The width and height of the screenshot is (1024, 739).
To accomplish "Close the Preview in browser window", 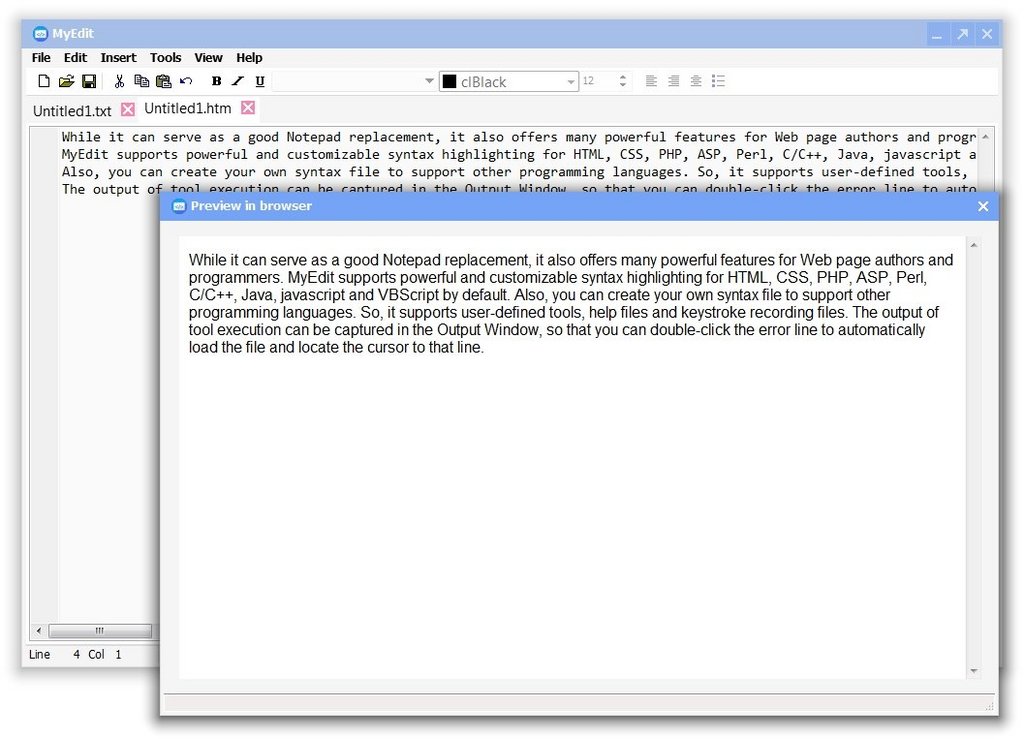I will tap(984, 206).
